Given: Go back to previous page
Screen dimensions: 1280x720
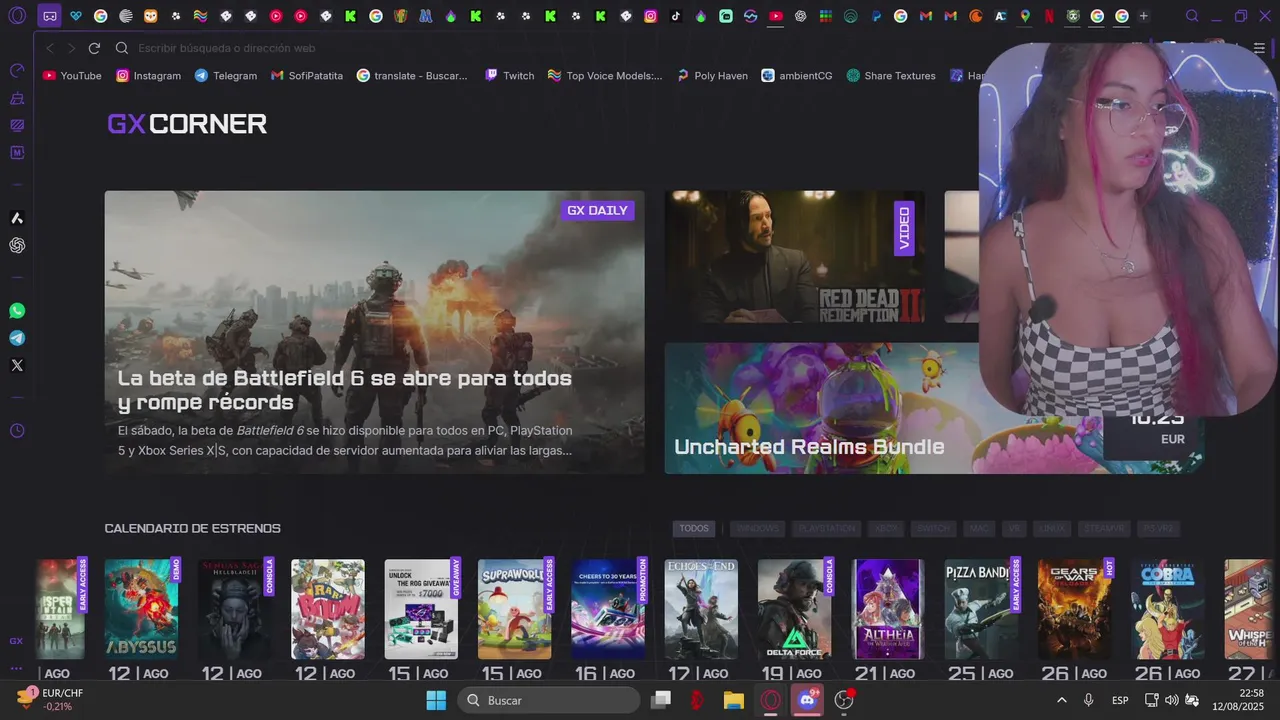Looking at the screenshot, I should (x=50, y=48).
